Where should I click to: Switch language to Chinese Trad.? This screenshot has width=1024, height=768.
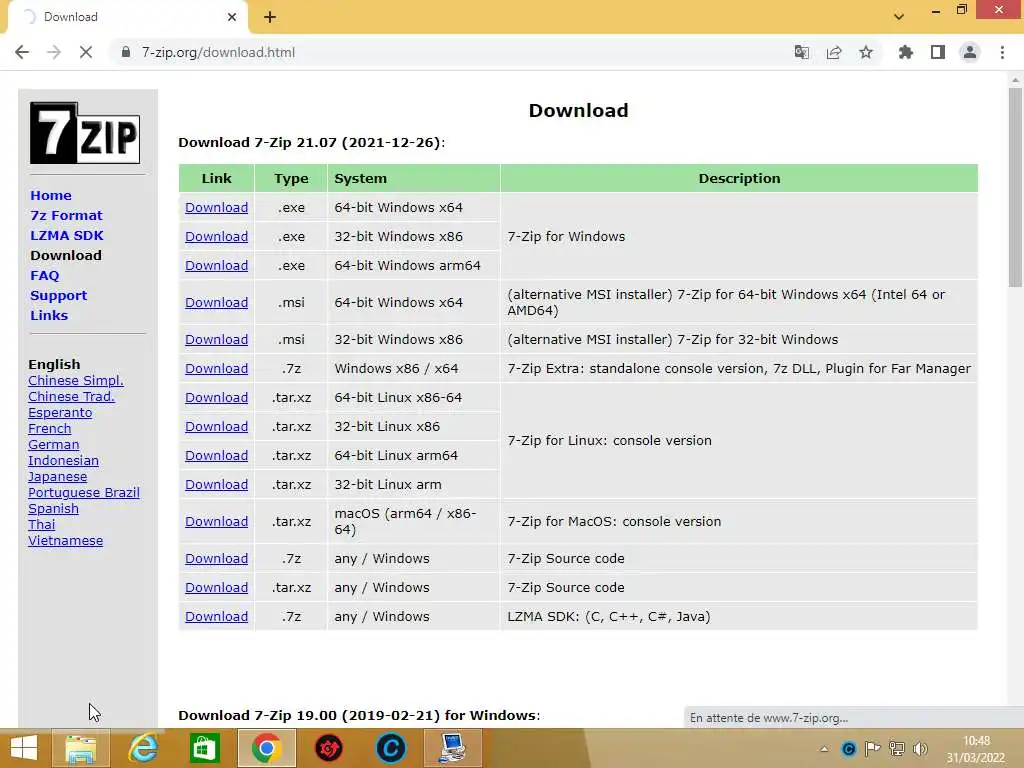coord(71,396)
